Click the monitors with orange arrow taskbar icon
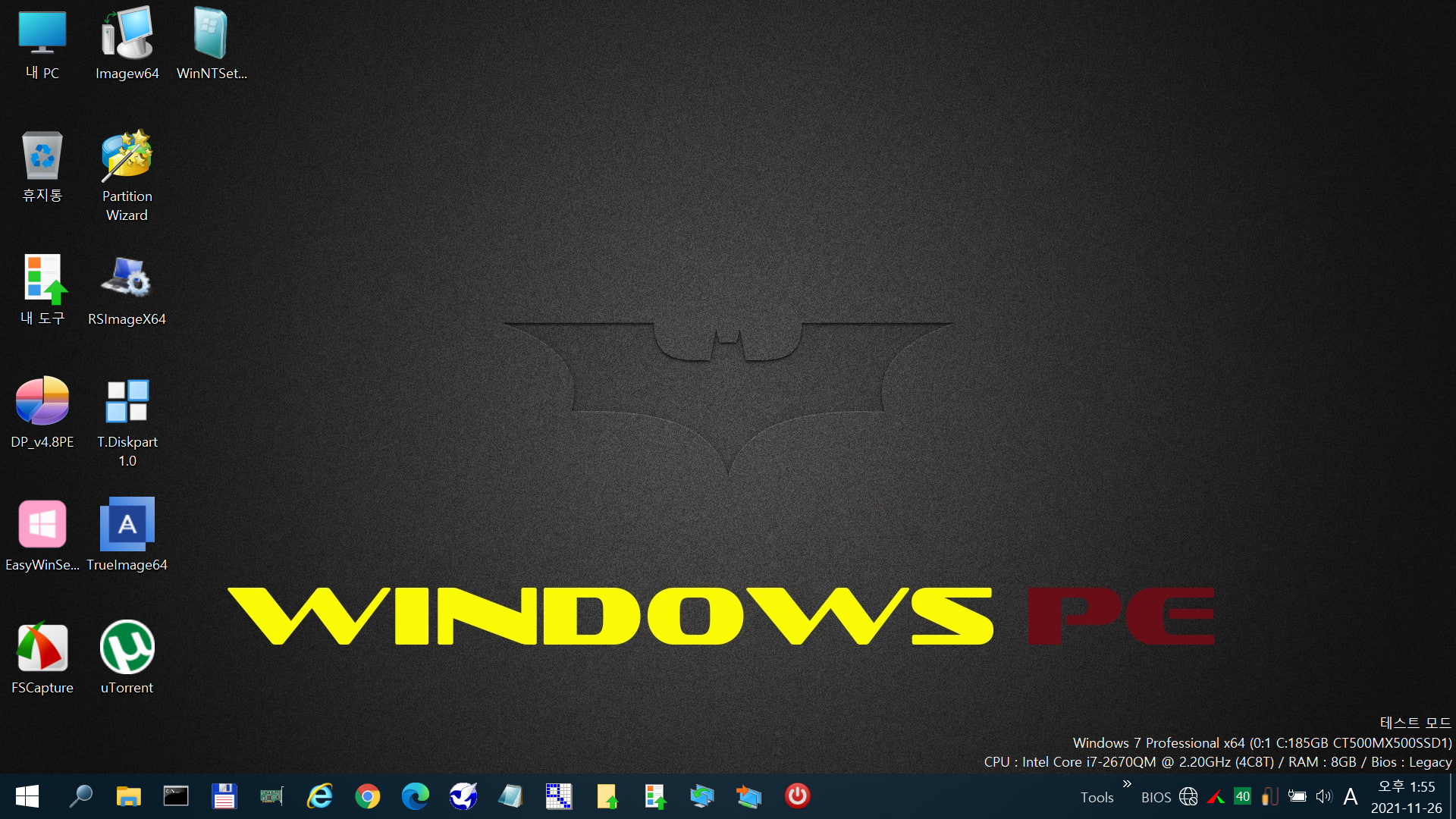1456x819 pixels. tap(749, 796)
